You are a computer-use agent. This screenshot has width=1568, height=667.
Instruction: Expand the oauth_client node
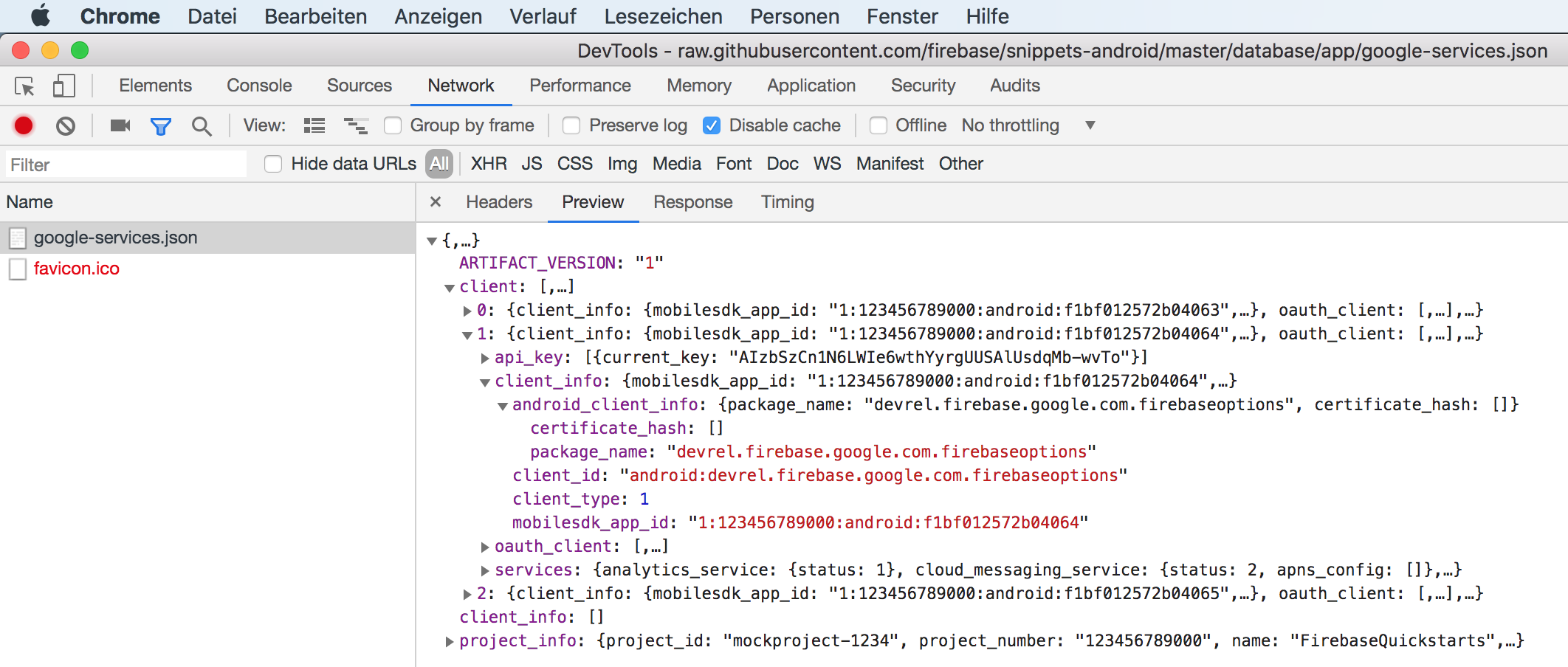485,547
